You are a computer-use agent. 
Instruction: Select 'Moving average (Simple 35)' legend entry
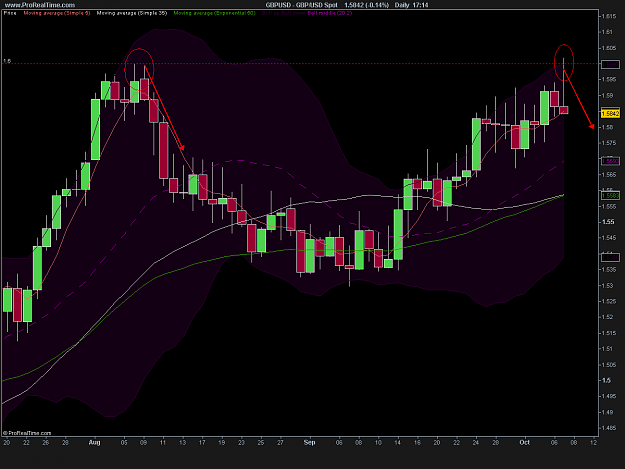132,13
